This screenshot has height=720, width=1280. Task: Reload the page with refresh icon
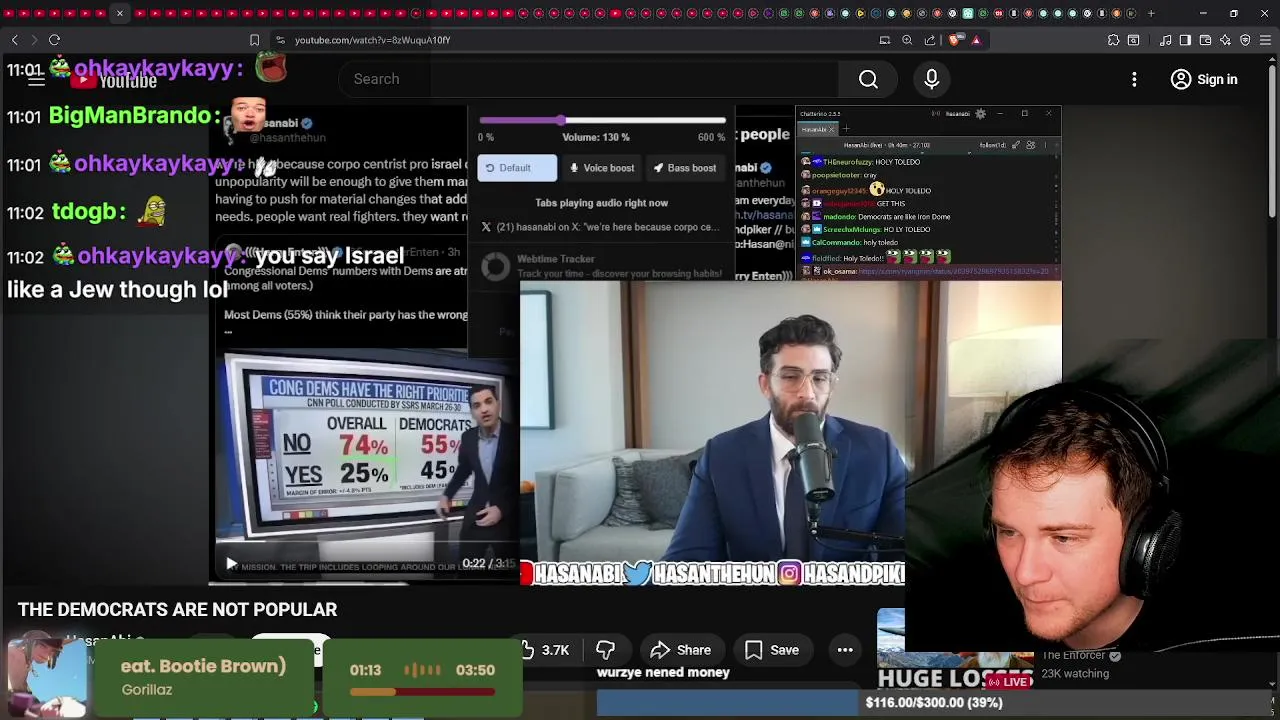click(x=54, y=40)
